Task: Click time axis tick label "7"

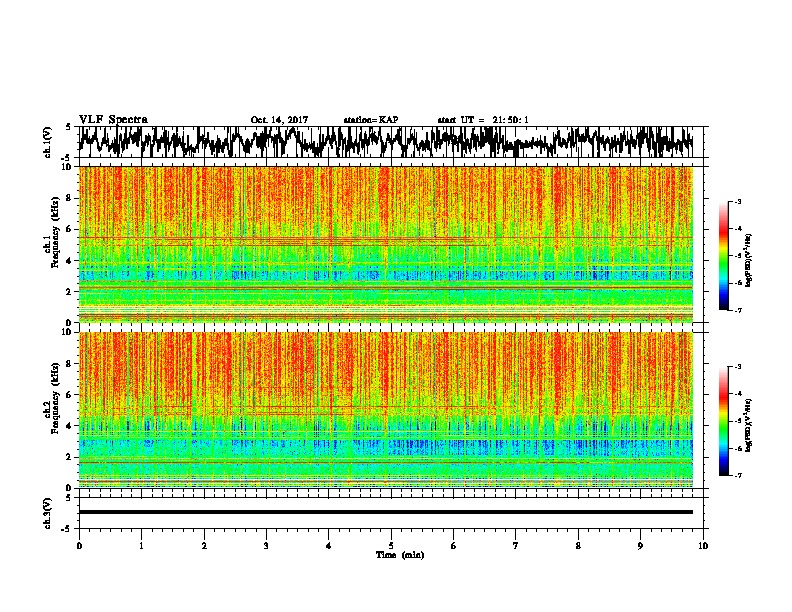Action: pos(516,546)
